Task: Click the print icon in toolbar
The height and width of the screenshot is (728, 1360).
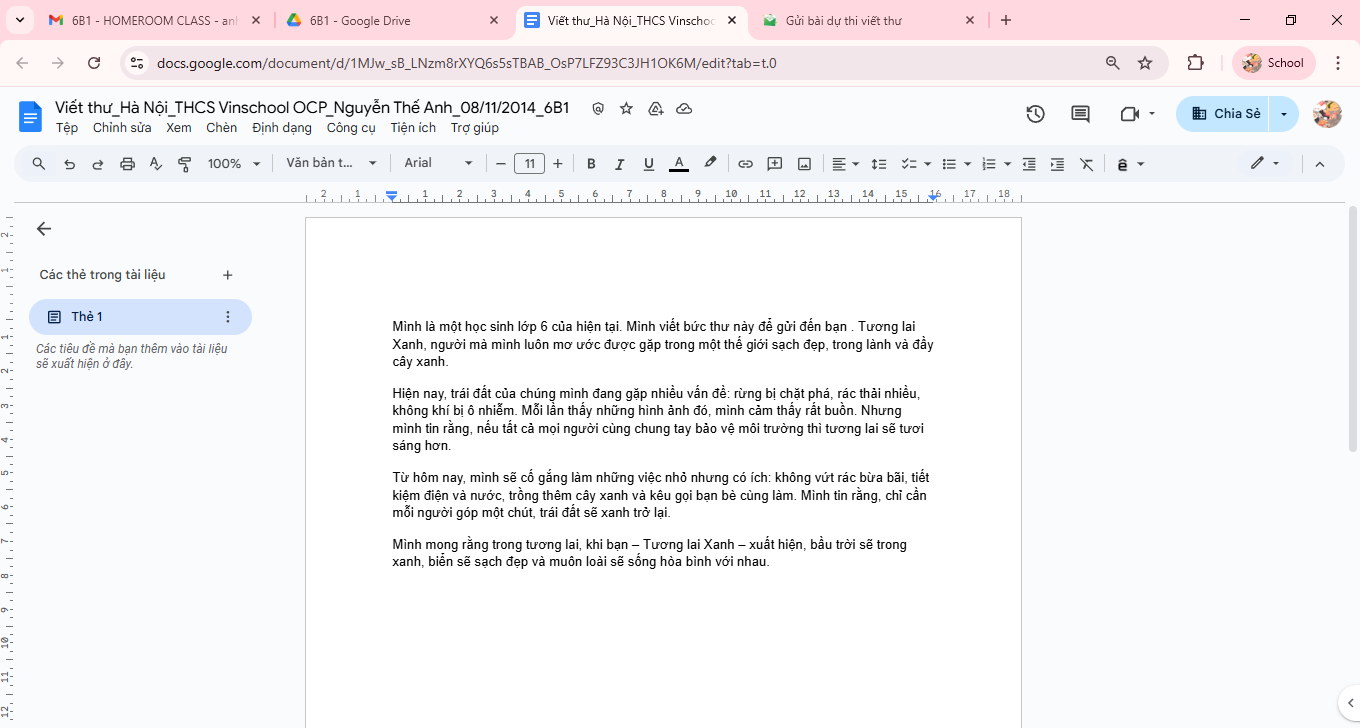Action: (x=127, y=164)
